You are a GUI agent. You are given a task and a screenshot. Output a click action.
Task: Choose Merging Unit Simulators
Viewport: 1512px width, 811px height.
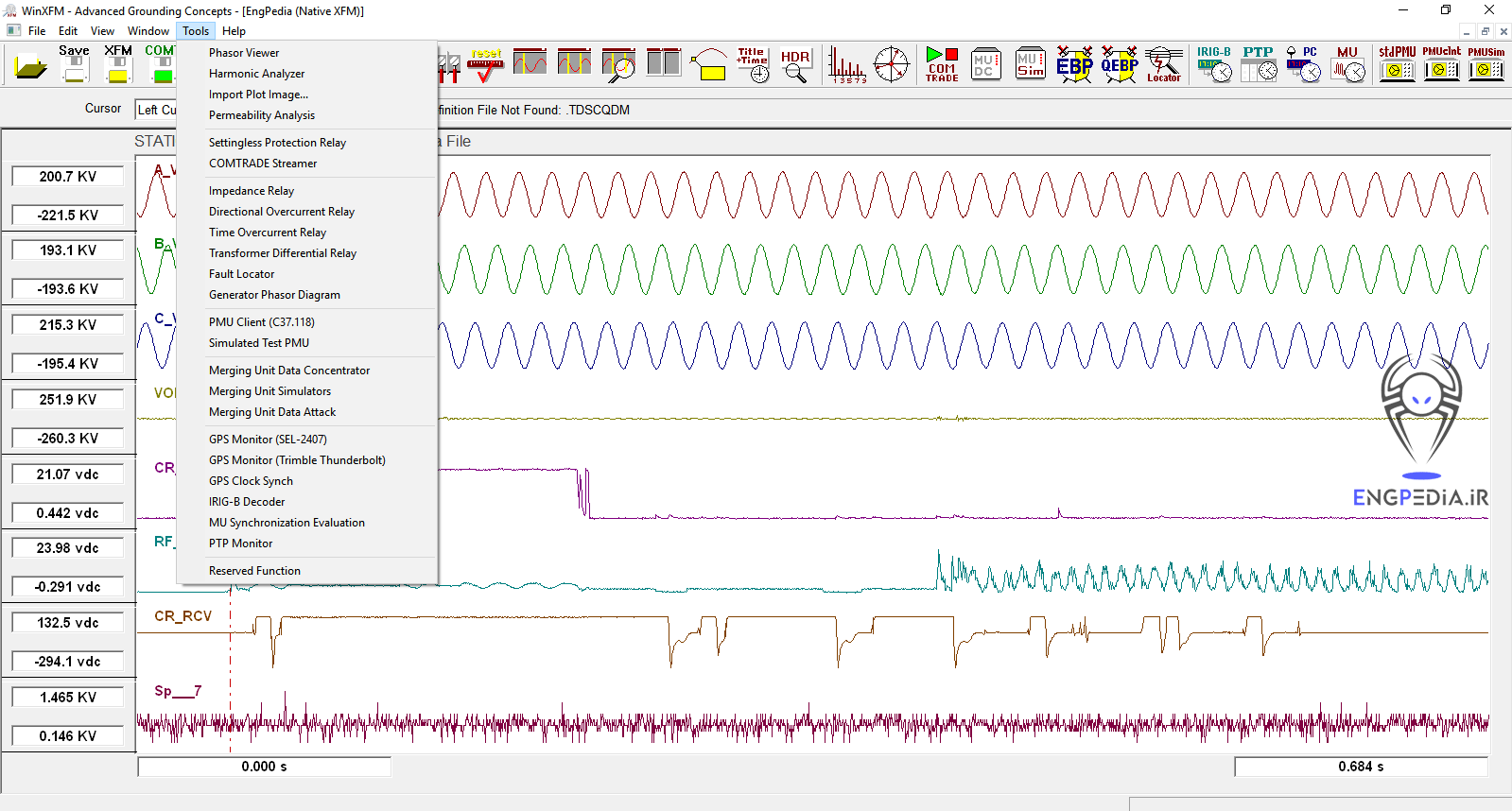pos(306,391)
